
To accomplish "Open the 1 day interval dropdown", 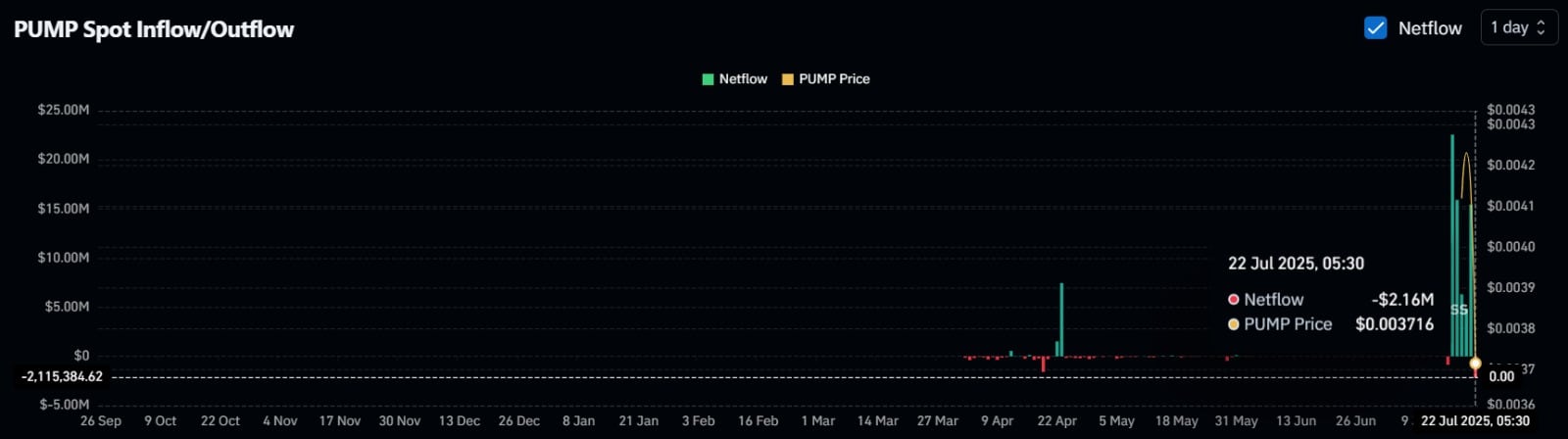I will (x=1518, y=27).
